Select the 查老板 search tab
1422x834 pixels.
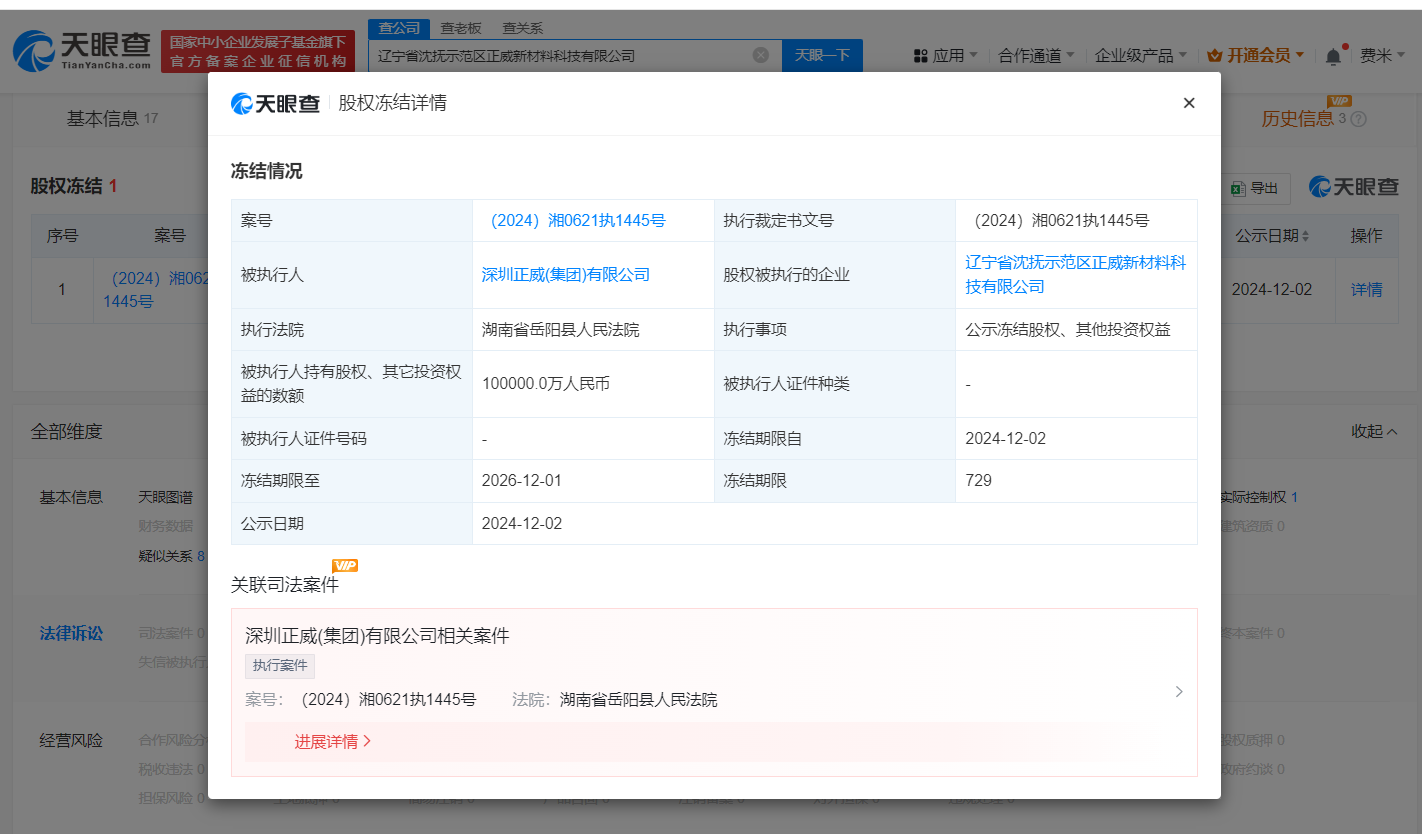461,28
